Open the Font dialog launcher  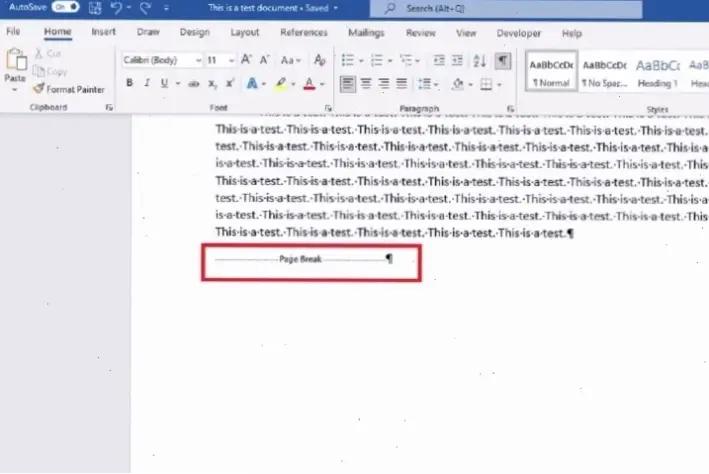328,109
